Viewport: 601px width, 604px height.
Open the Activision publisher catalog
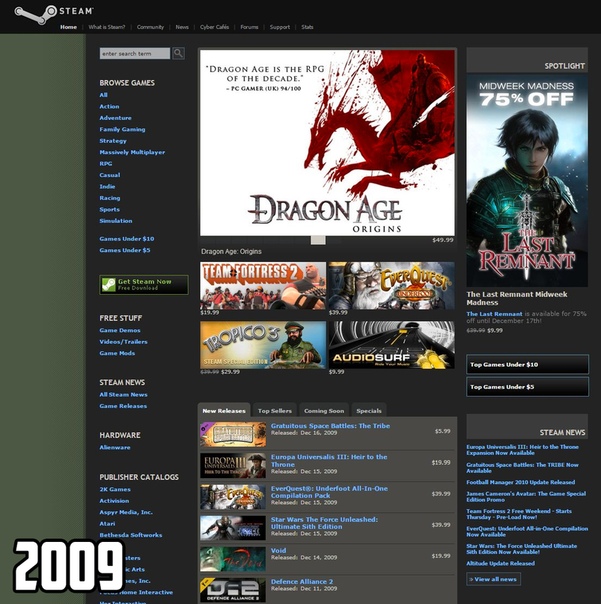(114, 501)
